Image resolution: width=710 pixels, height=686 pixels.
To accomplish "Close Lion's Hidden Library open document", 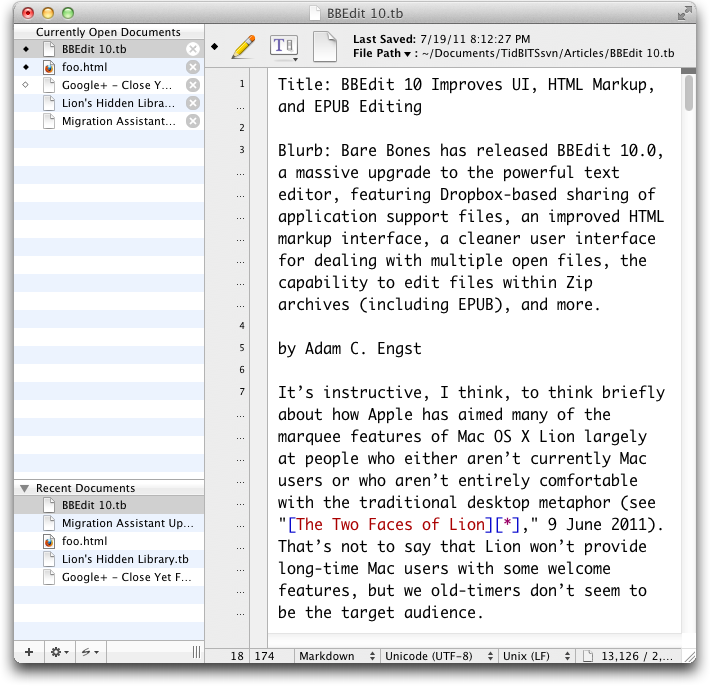I will [x=193, y=103].
